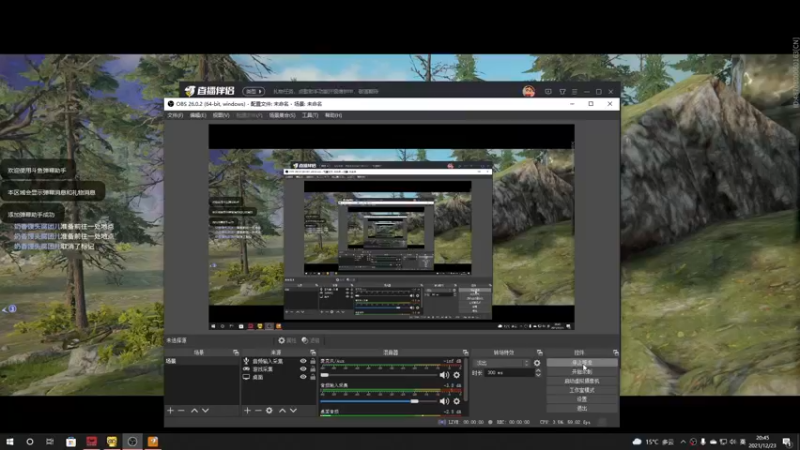Open Settings from the Controls panel

pyautogui.click(x=582, y=399)
